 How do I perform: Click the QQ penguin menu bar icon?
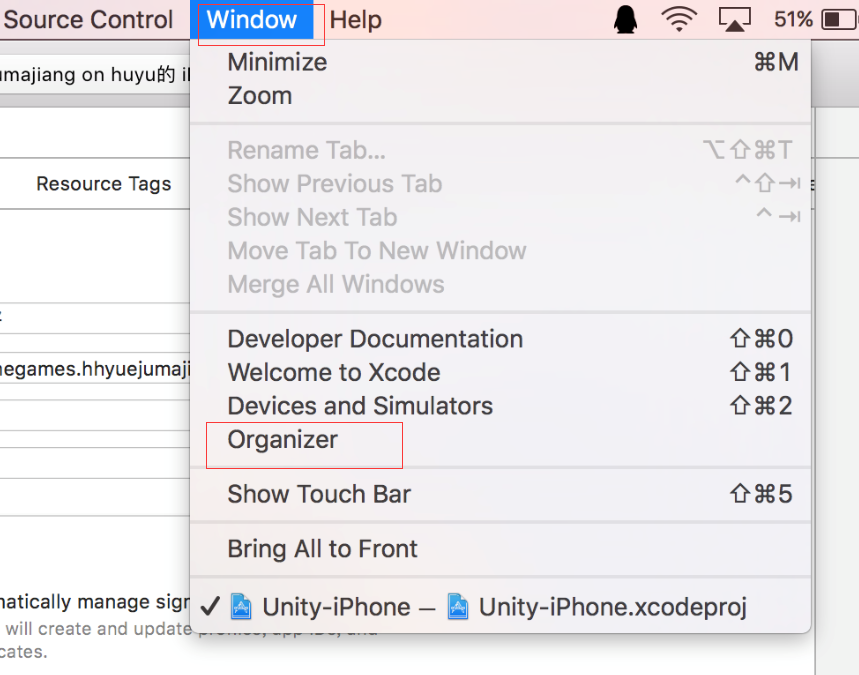click(x=626, y=20)
